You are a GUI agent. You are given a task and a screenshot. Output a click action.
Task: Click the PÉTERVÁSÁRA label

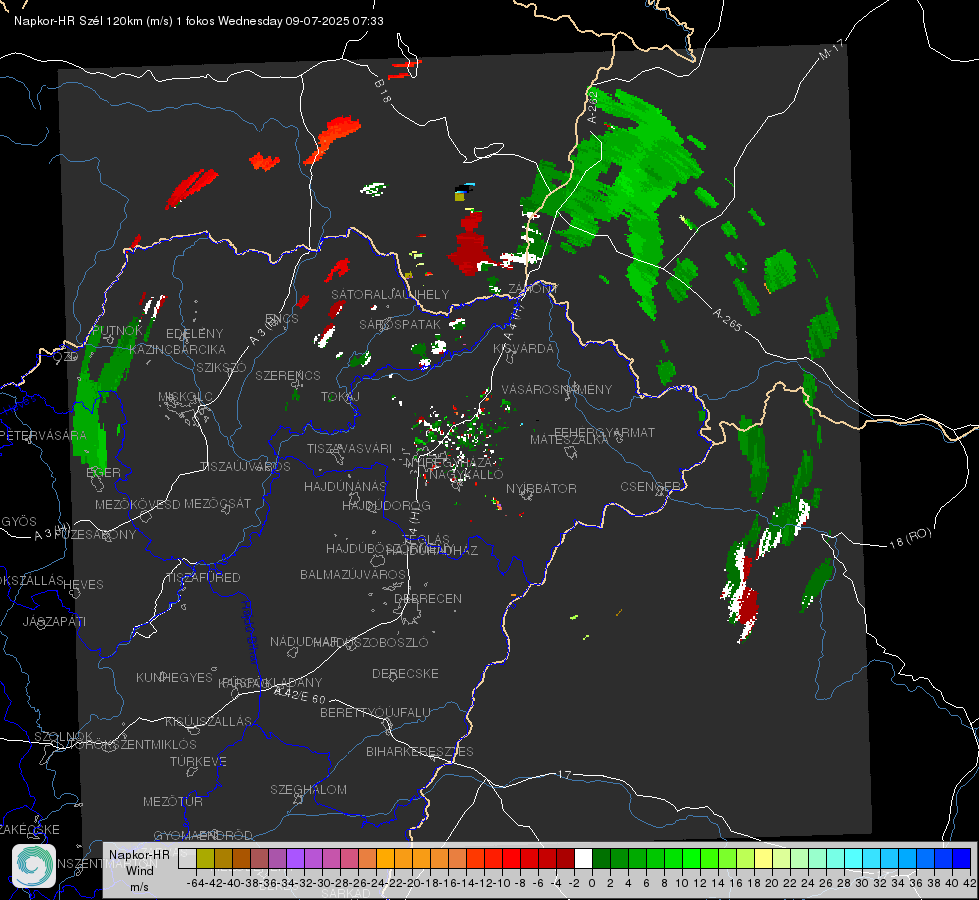tap(43, 435)
